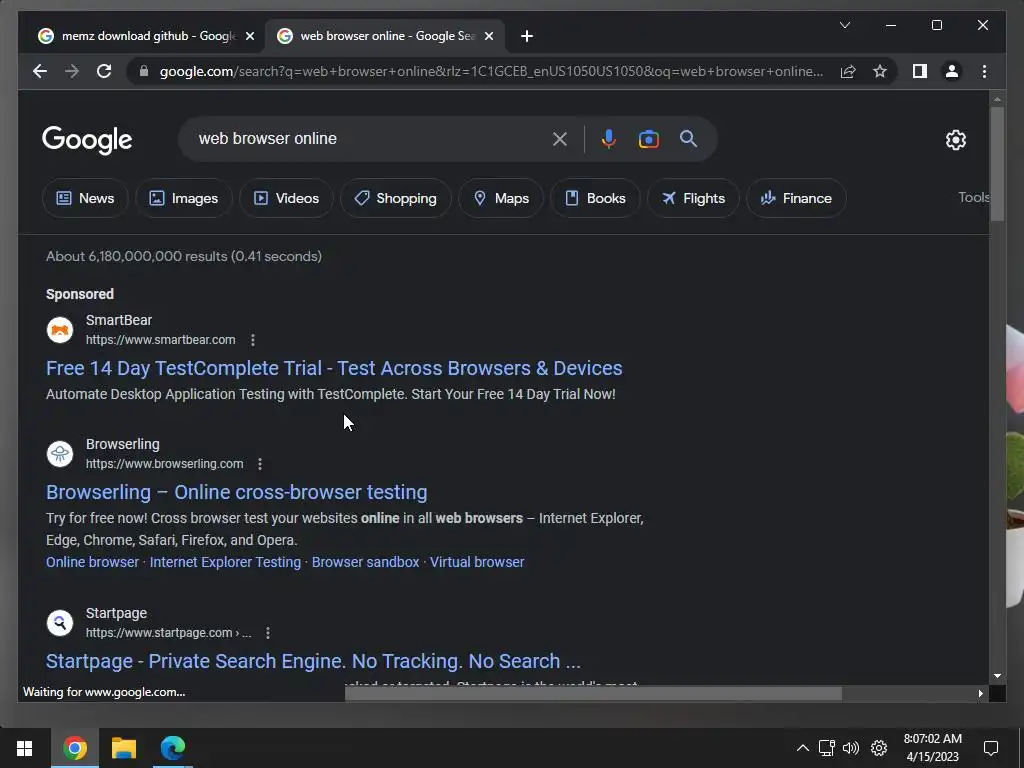Click the vertical scrollbar thumb
This screenshot has width=1024, height=768.
coord(997,165)
